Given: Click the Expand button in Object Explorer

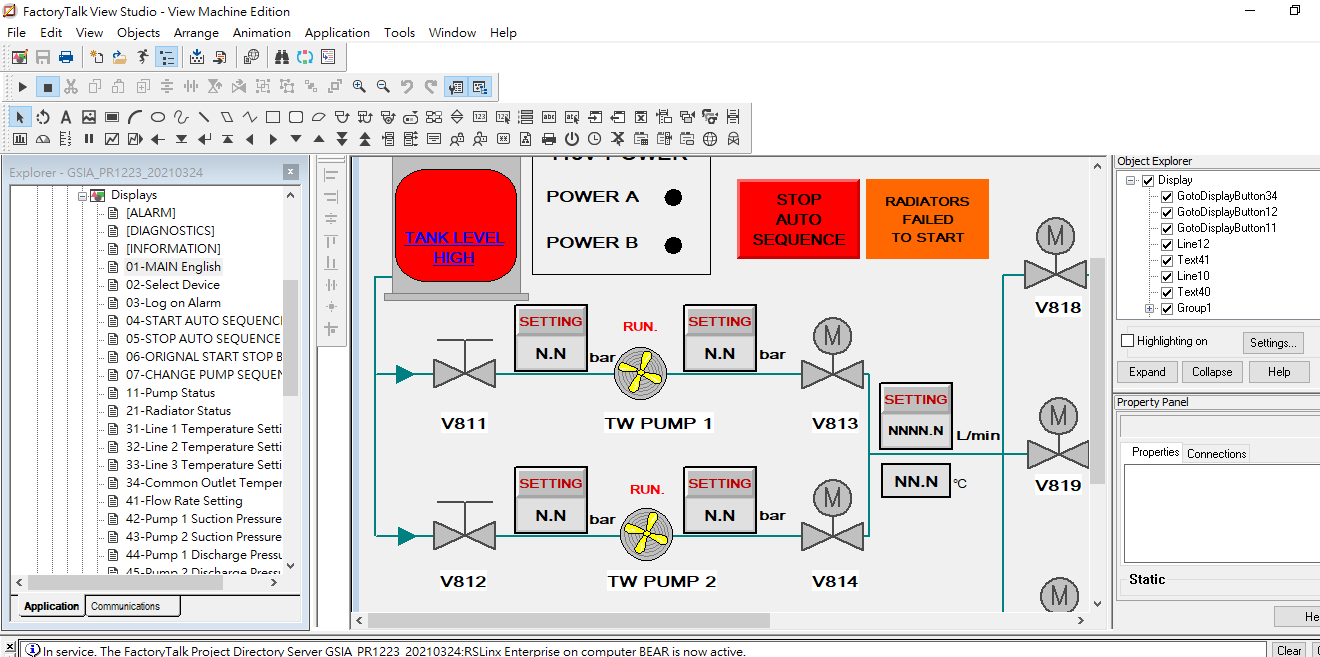Looking at the screenshot, I should 1147,372.
